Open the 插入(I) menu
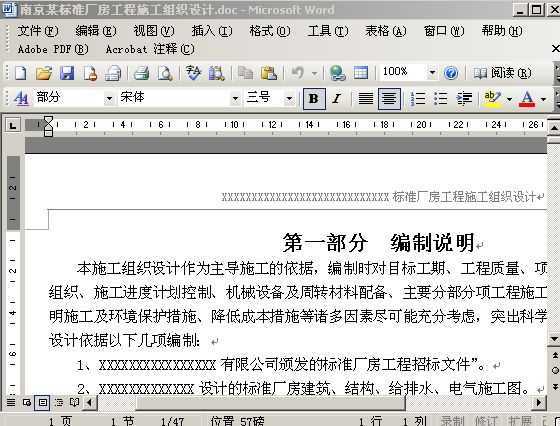Viewport: 560px width, 426px height. tap(212, 31)
